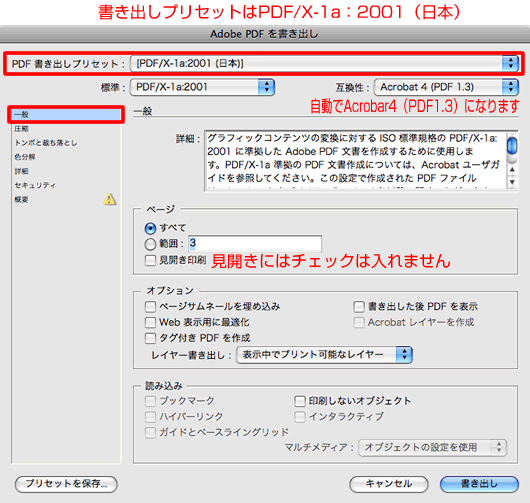Image resolution: width=530 pixels, height=503 pixels.
Task: Select トンボと裁ち落とし category
Action: tap(66, 143)
